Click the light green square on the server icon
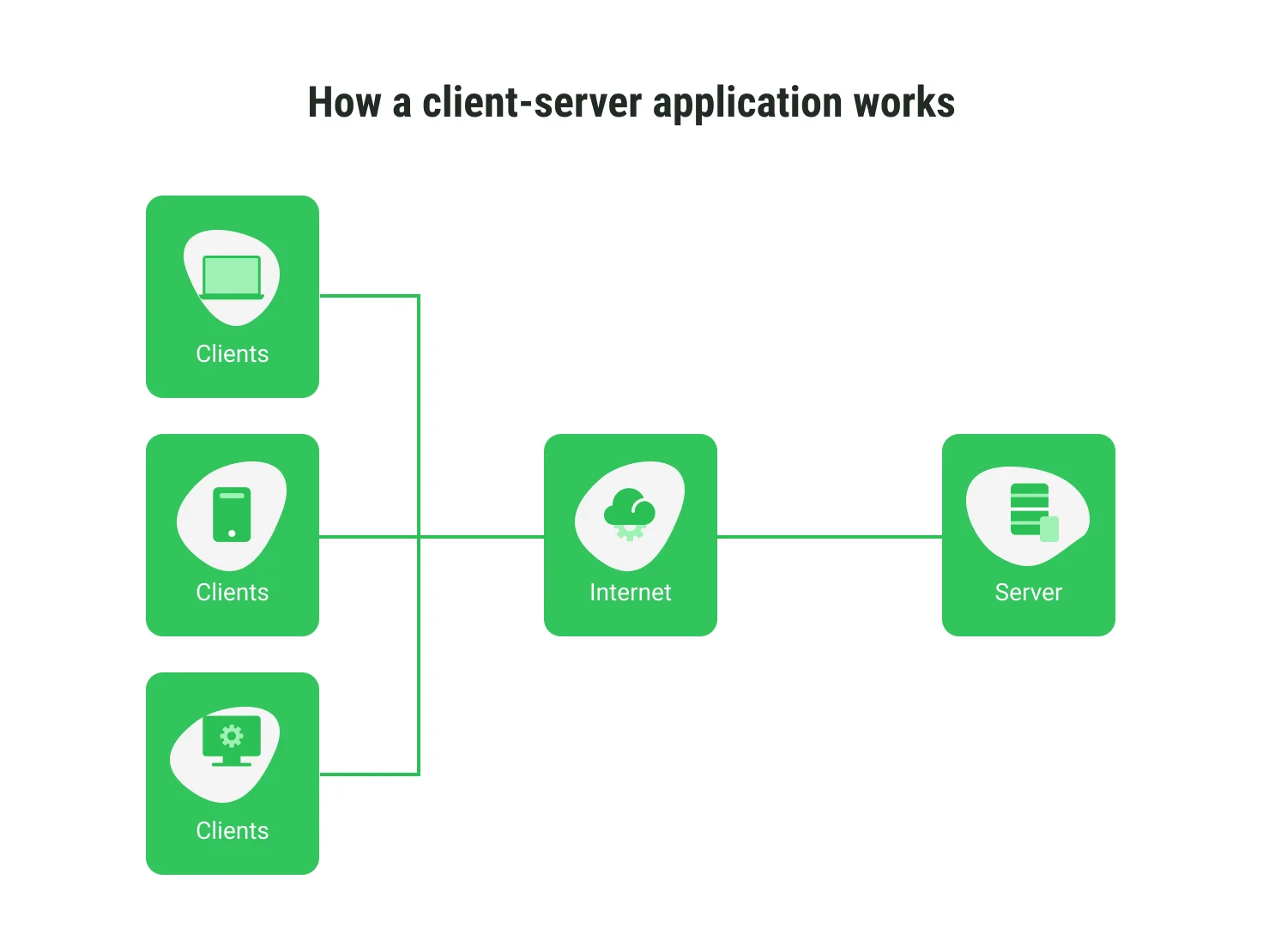 1049,529
